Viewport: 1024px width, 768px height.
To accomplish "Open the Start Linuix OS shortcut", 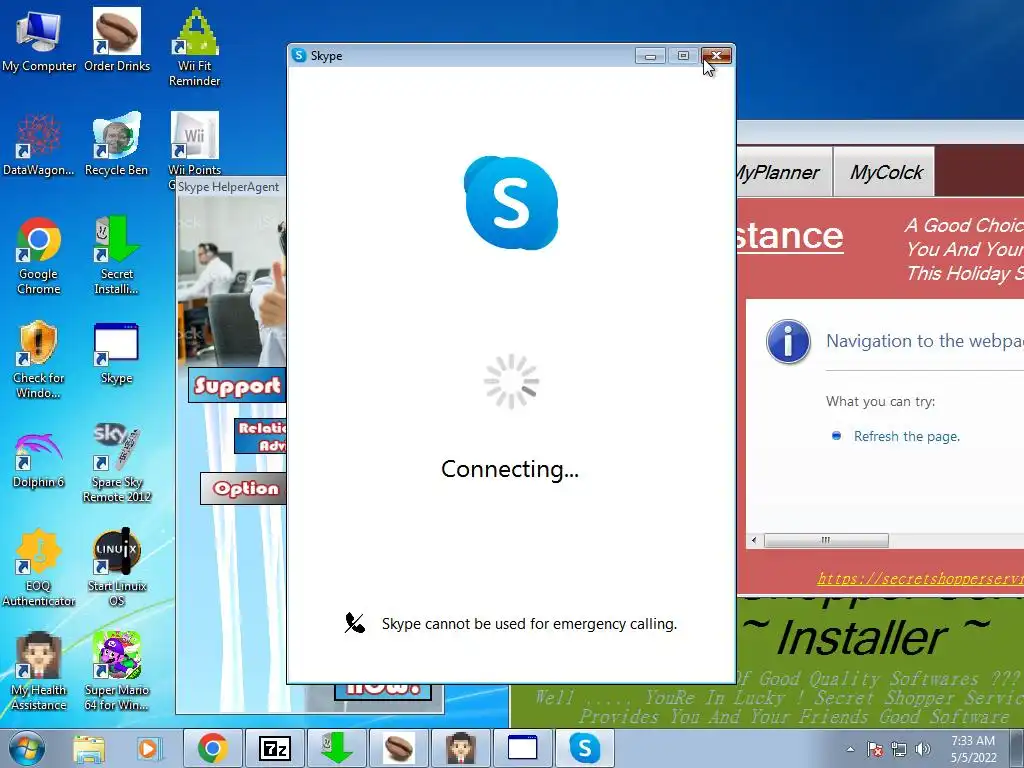I will click(x=117, y=567).
